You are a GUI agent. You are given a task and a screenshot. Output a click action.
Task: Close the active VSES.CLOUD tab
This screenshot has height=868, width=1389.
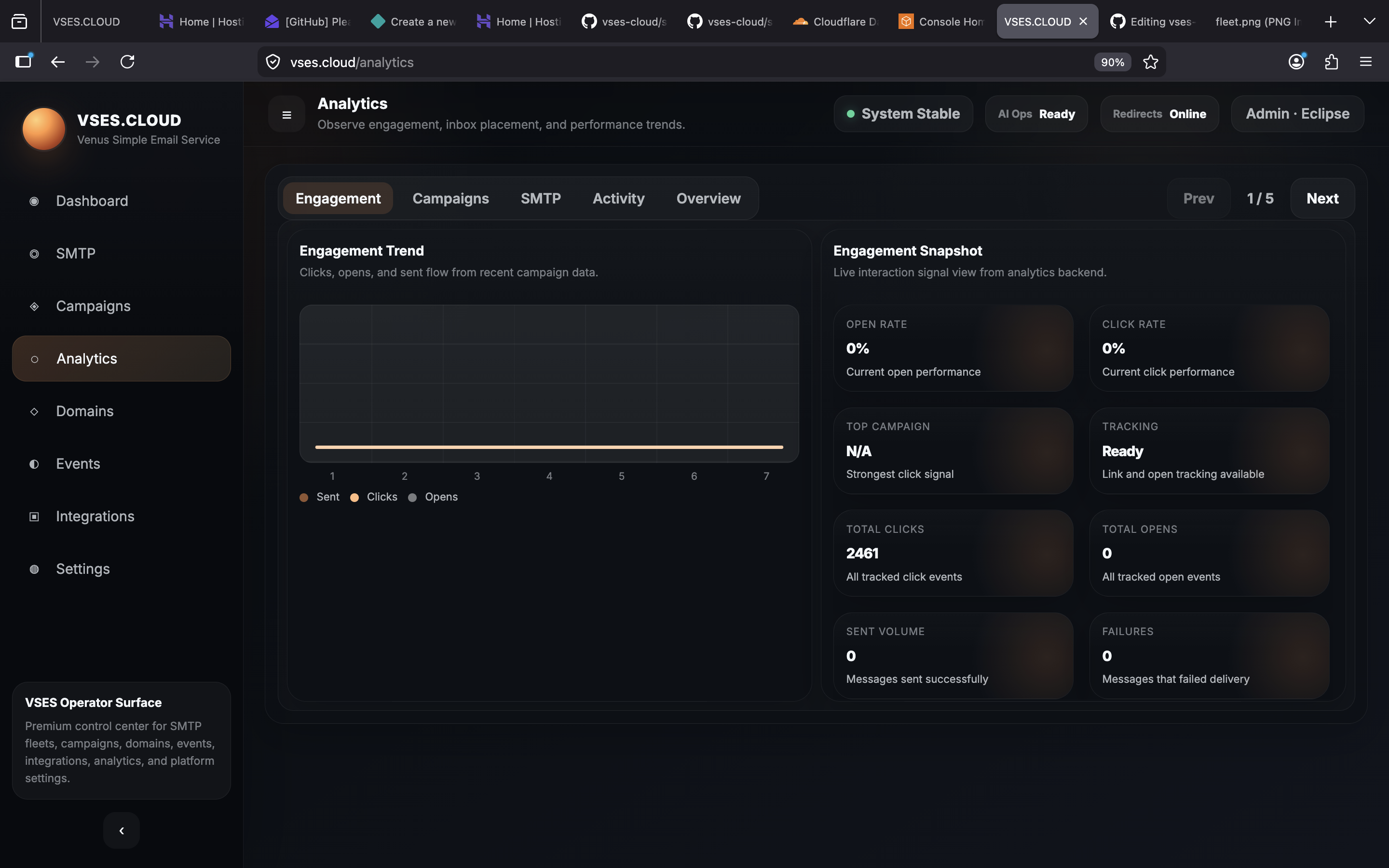pyautogui.click(x=1083, y=21)
